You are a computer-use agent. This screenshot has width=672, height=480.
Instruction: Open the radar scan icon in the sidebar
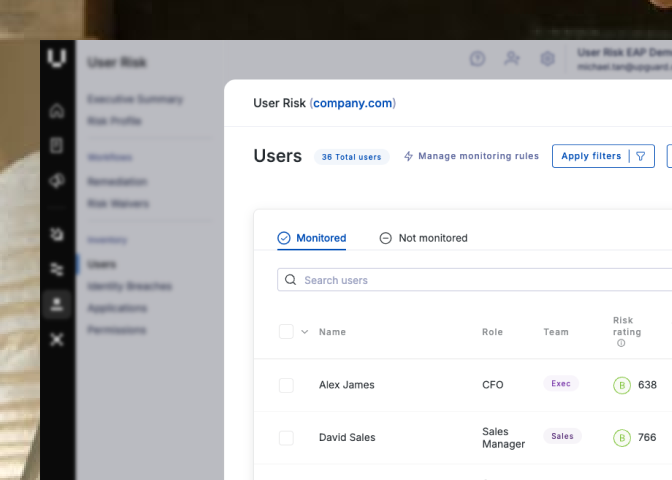[57, 234]
